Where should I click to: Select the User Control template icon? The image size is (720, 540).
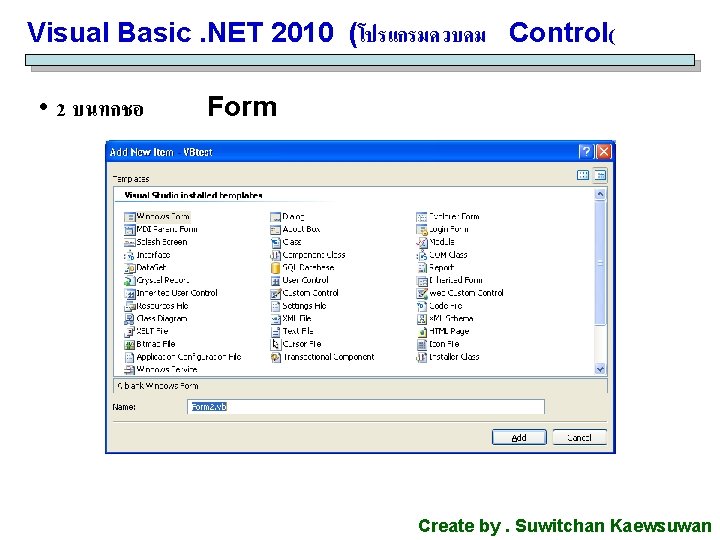pyautogui.click(x=276, y=281)
